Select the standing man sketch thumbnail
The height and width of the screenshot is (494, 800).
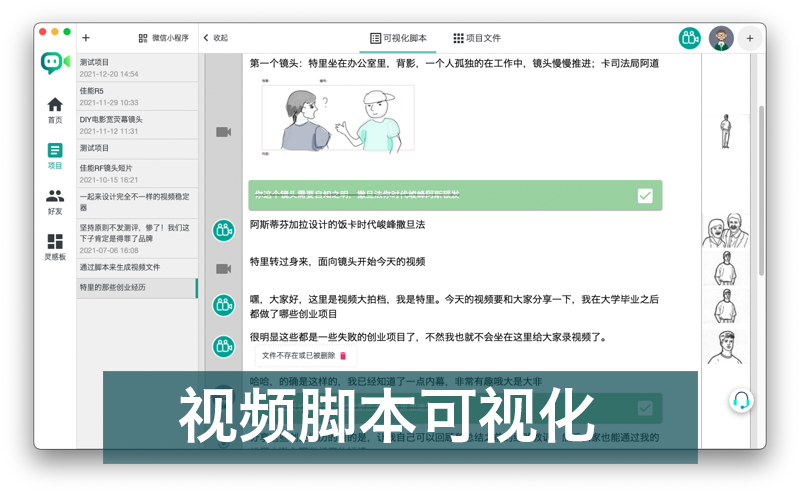(x=726, y=132)
